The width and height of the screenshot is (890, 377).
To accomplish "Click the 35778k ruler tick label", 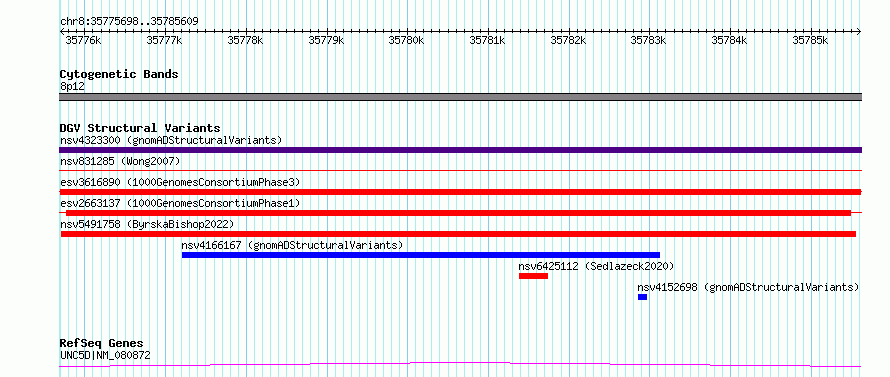I will [245, 40].
